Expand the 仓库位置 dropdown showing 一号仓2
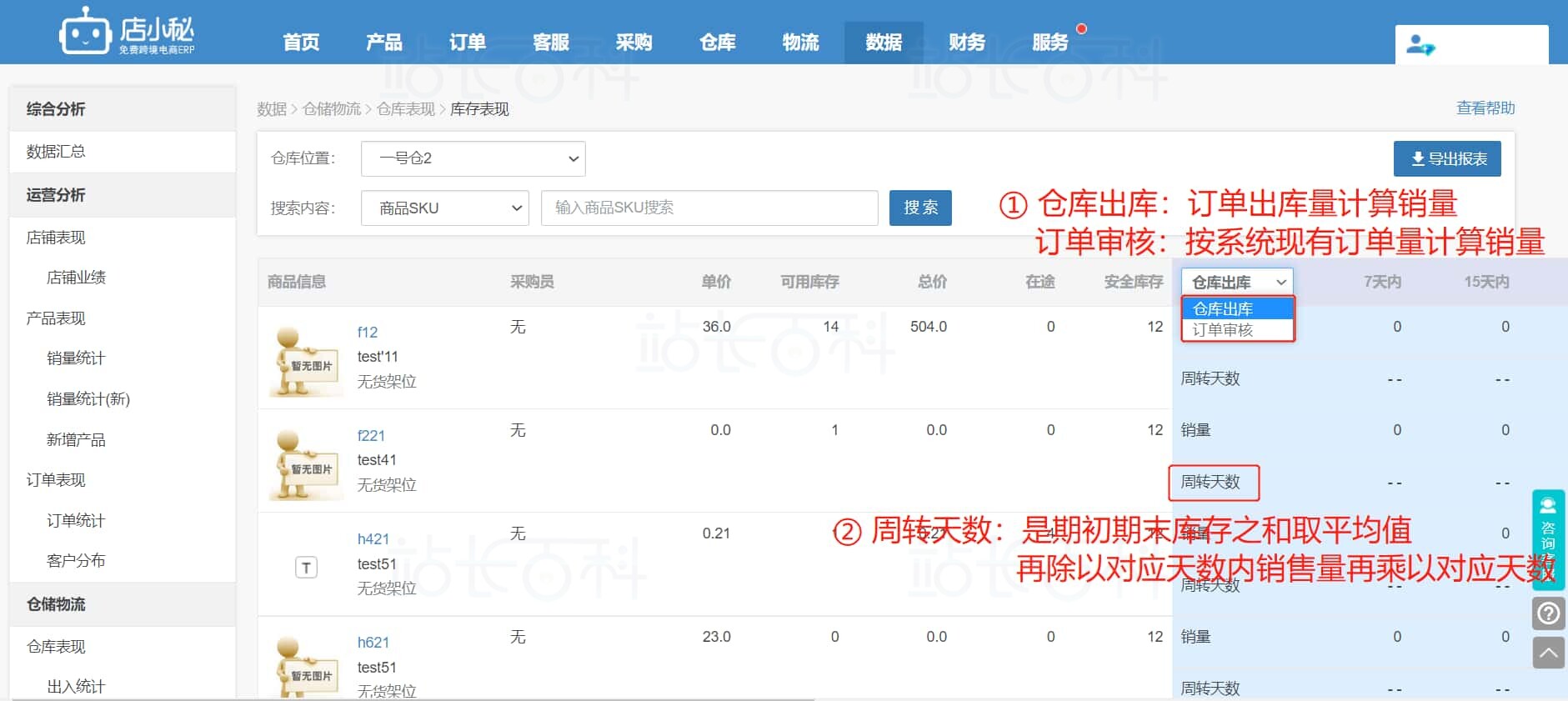This screenshot has height=701, width=1568. (473, 158)
